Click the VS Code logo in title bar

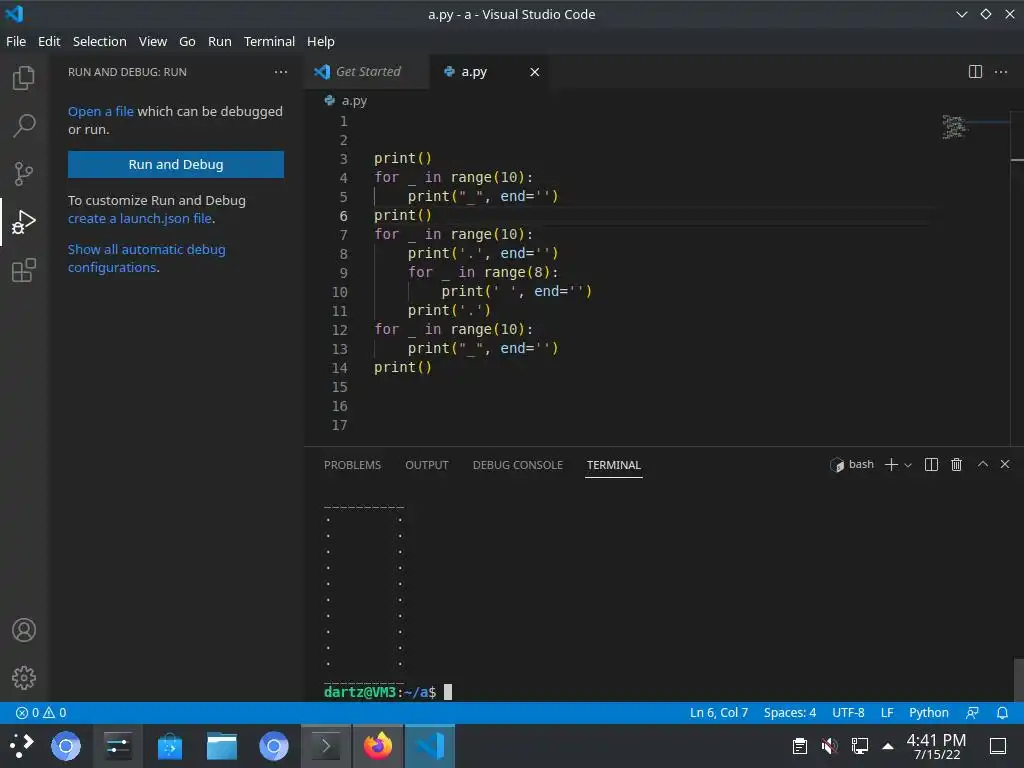click(x=14, y=14)
